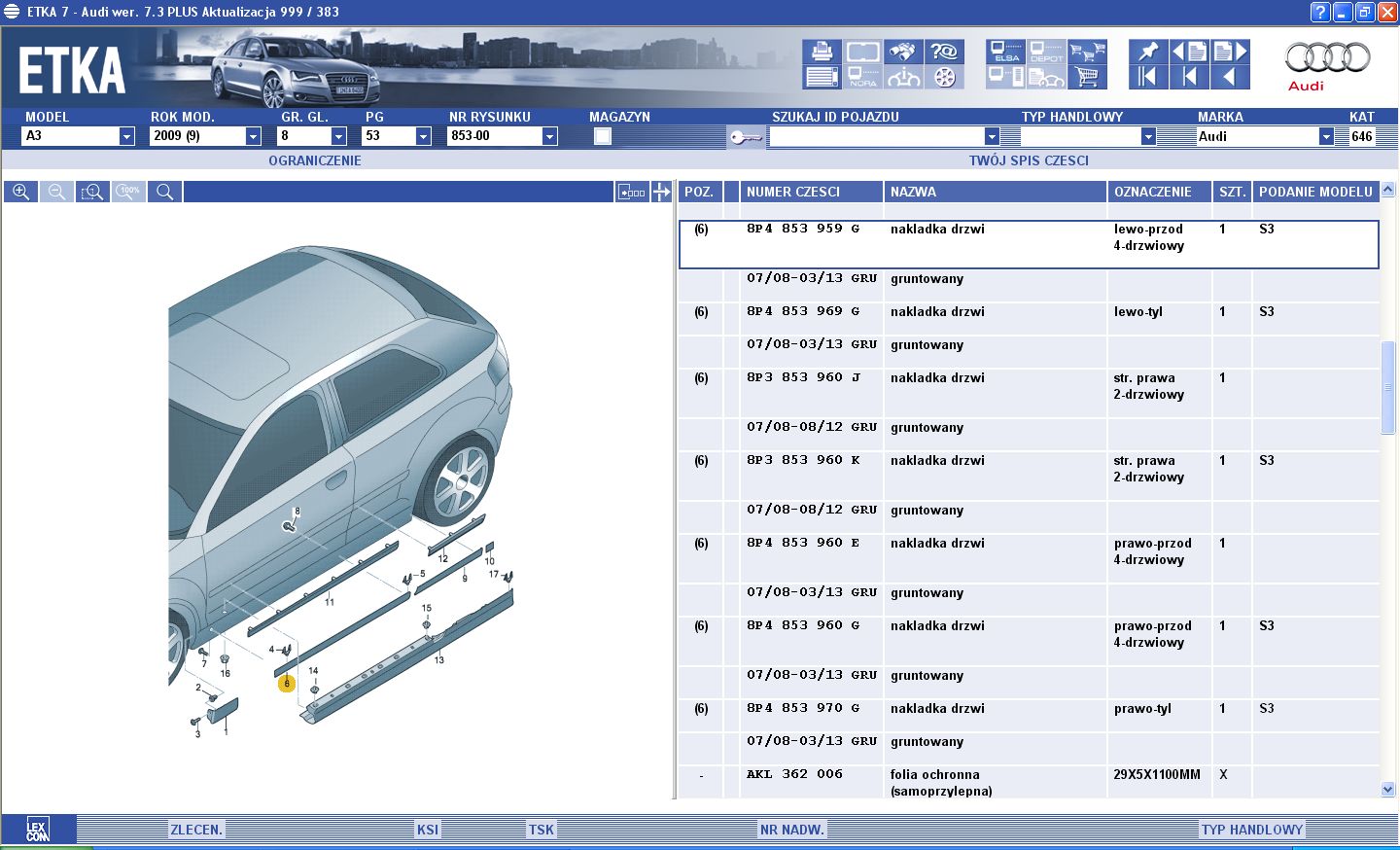Open the TSK bottom tab
Viewport: 1400px width, 850px height.
[x=541, y=830]
